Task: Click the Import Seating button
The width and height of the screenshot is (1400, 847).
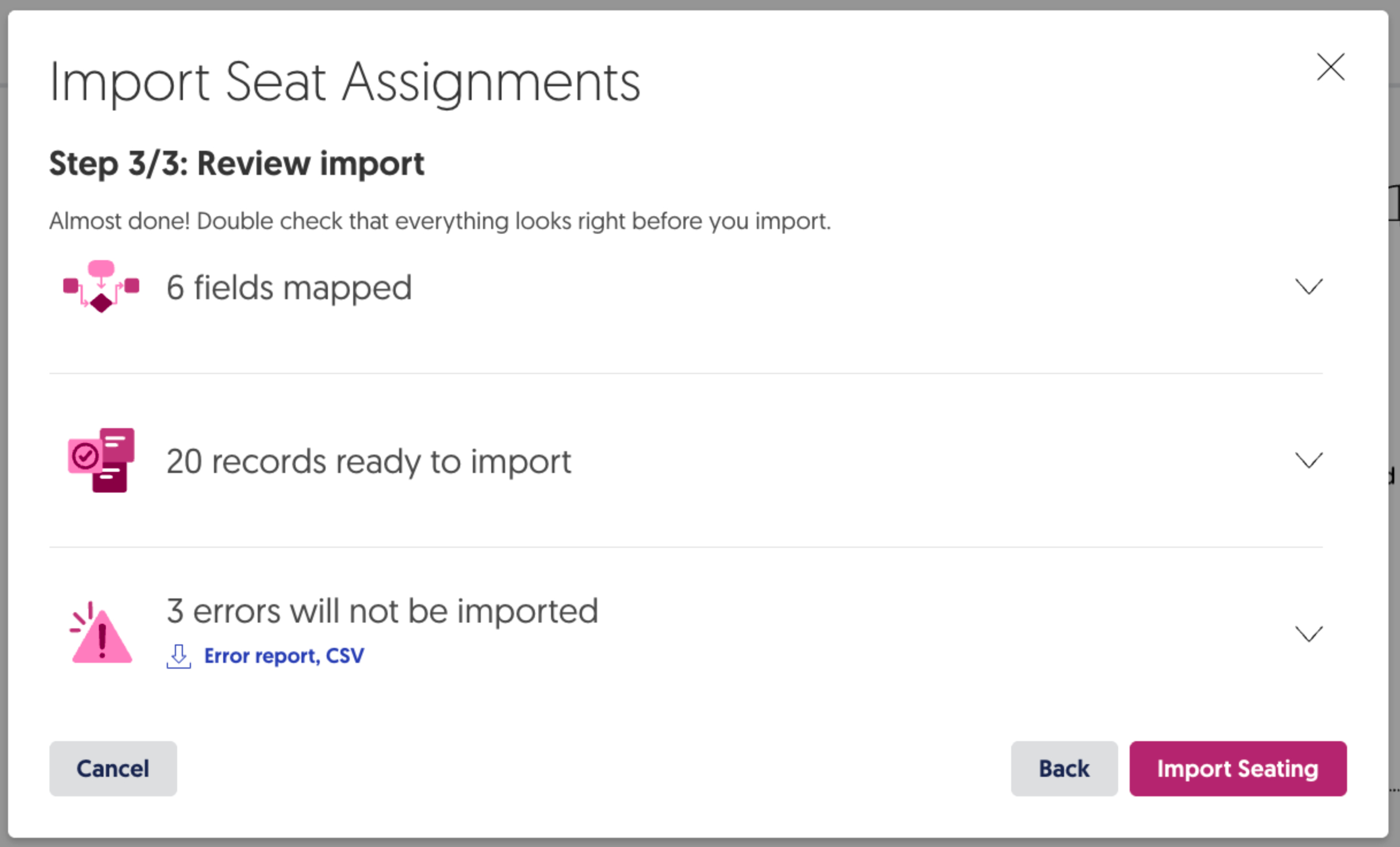Action: click(1237, 768)
